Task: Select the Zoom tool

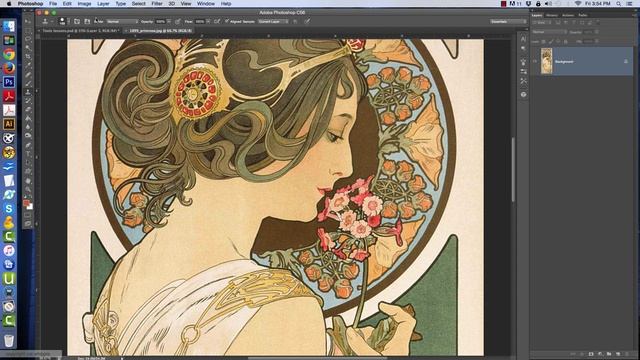Action: point(28,189)
